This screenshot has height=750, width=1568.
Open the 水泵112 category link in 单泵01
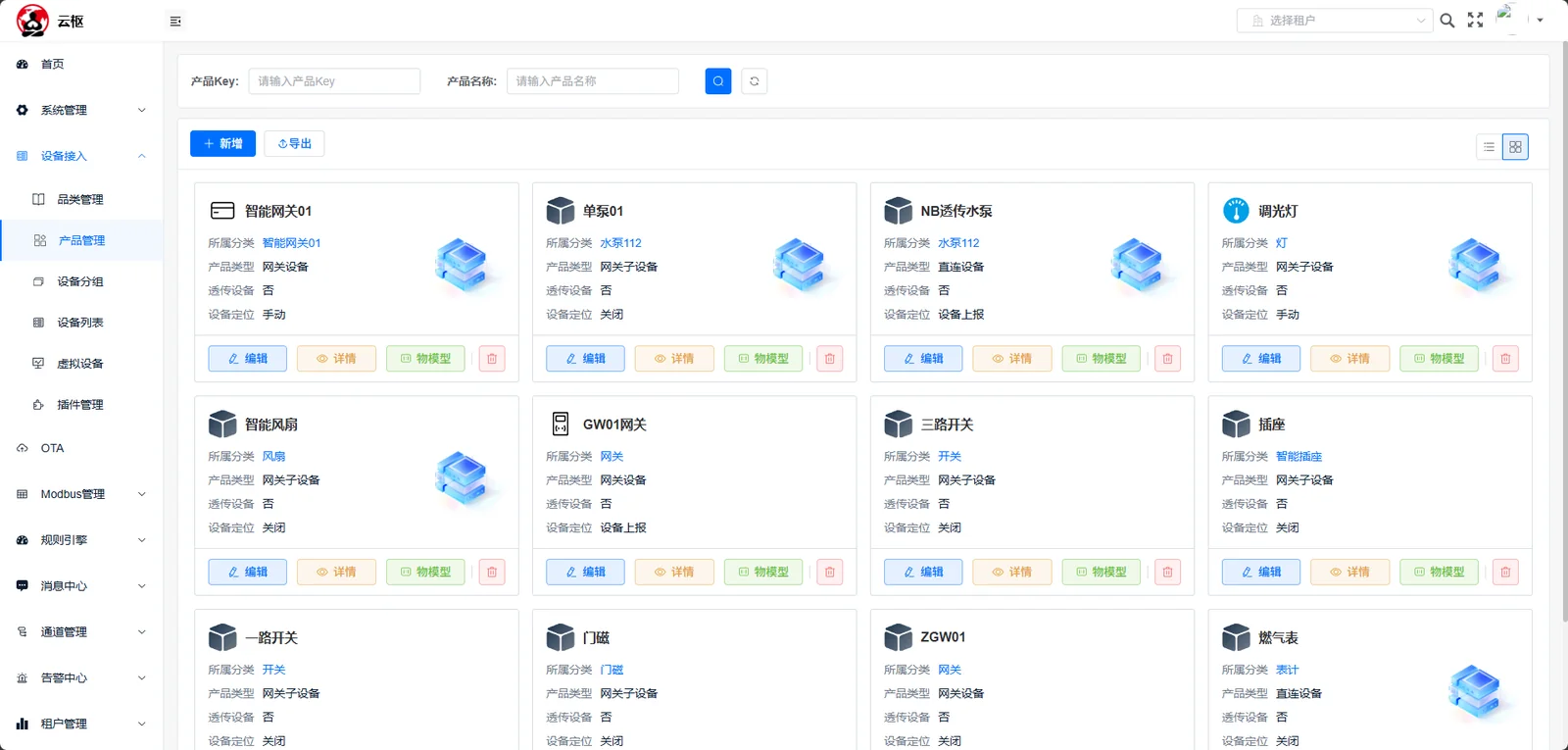(x=620, y=243)
